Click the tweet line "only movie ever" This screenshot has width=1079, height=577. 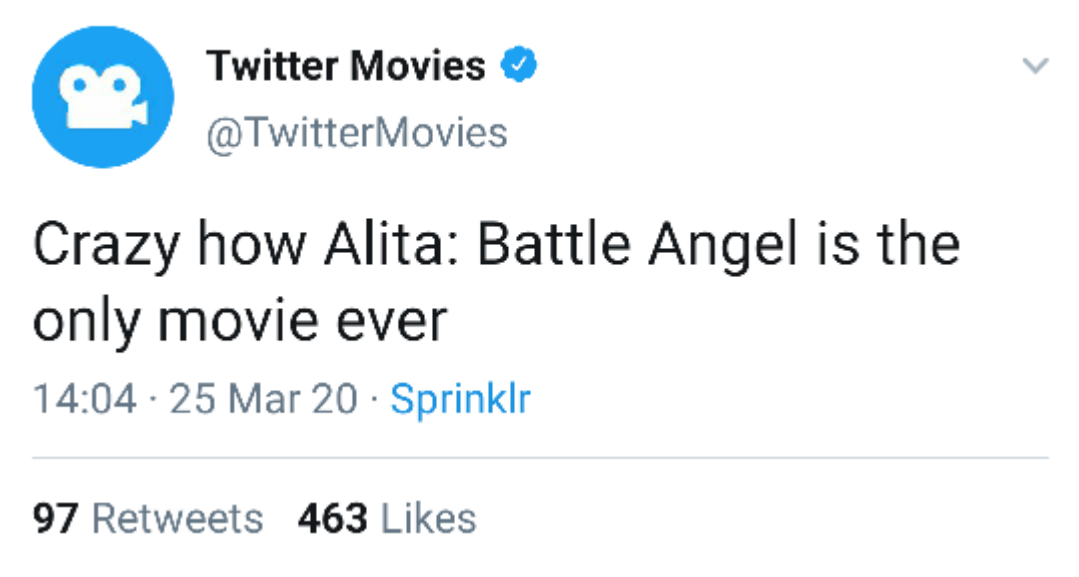coord(239,320)
